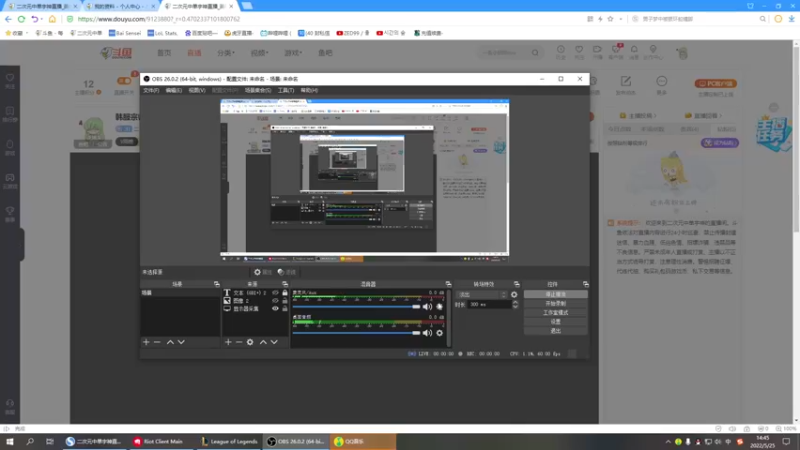
Task: Toggle visibility of the text GDI+ source
Action: pos(275,293)
